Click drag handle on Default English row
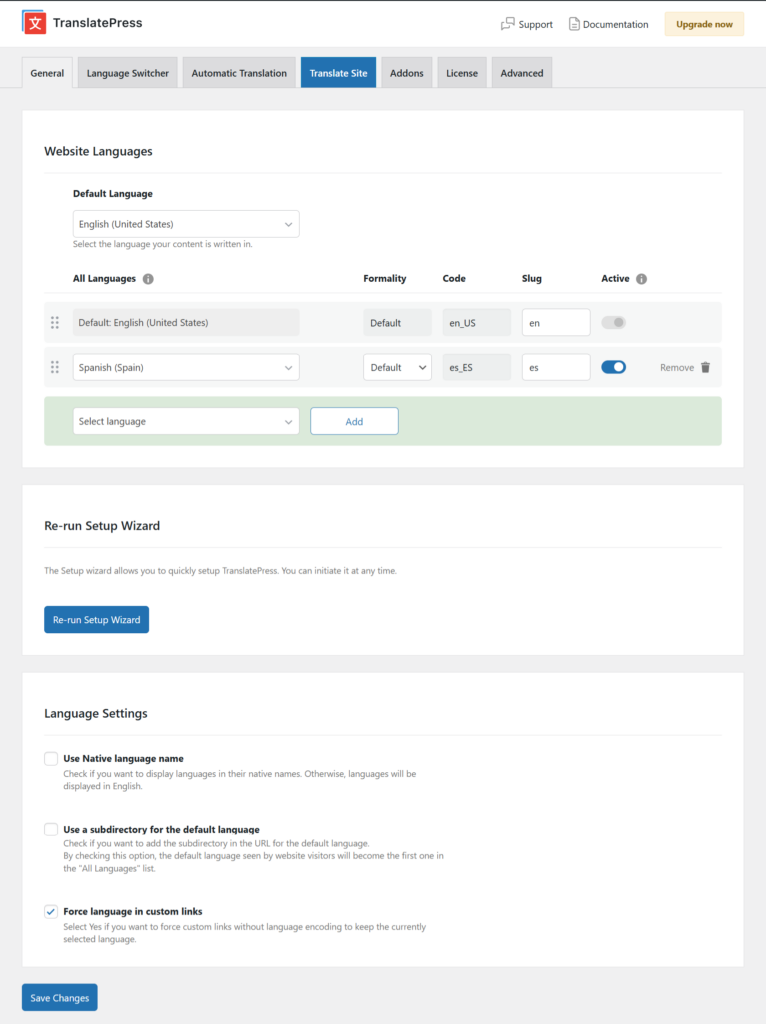 point(55,322)
